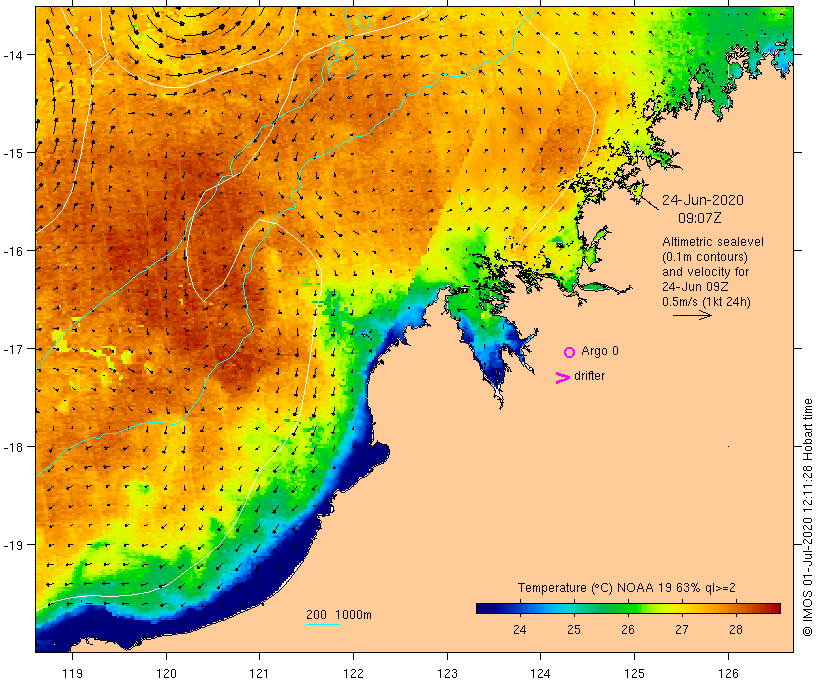Click the '119' longitude axis label
This screenshot has width=820, height=680.
click(72, 673)
